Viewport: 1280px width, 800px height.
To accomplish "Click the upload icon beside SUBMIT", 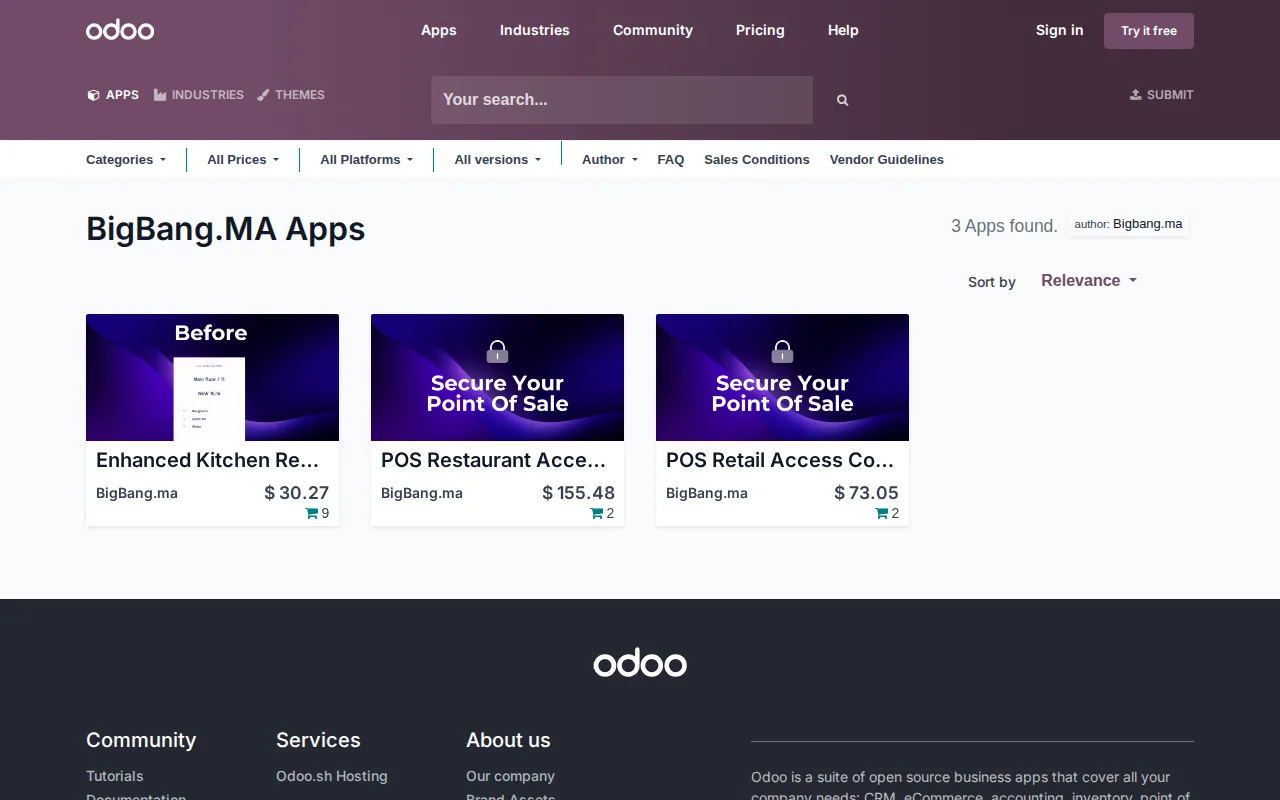I will click(x=1135, y=95).
